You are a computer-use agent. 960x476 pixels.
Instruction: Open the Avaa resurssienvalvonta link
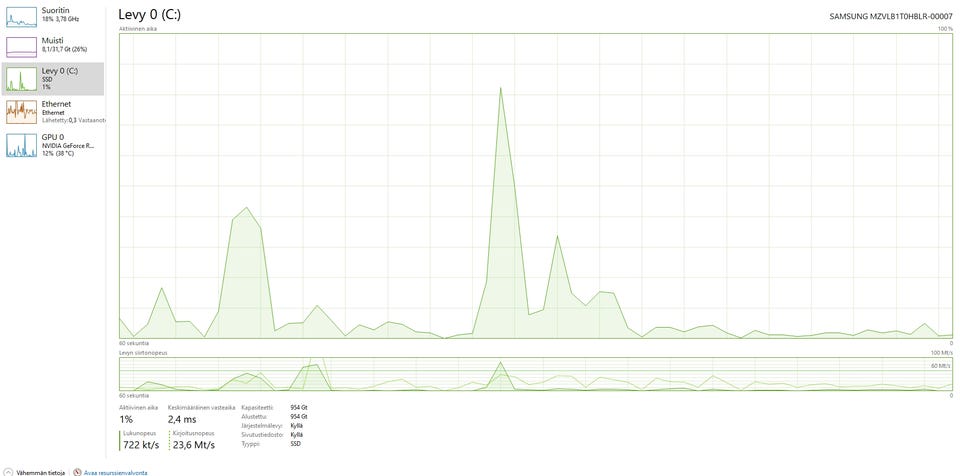coord(115,473)
